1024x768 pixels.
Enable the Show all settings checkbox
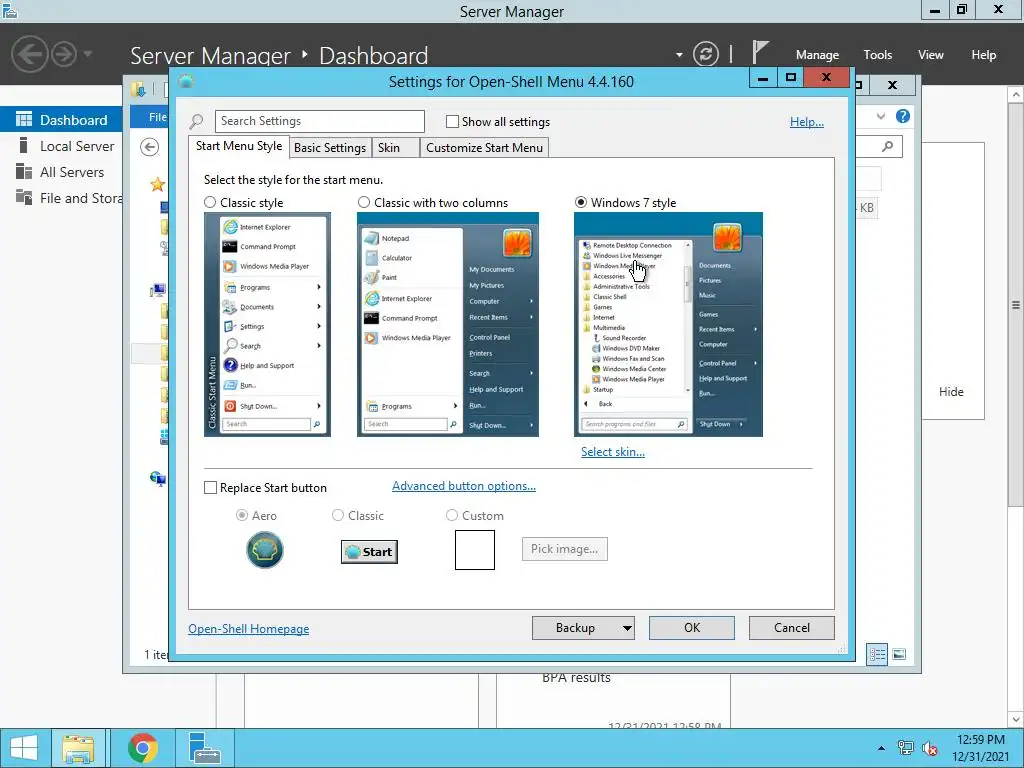click(452, 121)
